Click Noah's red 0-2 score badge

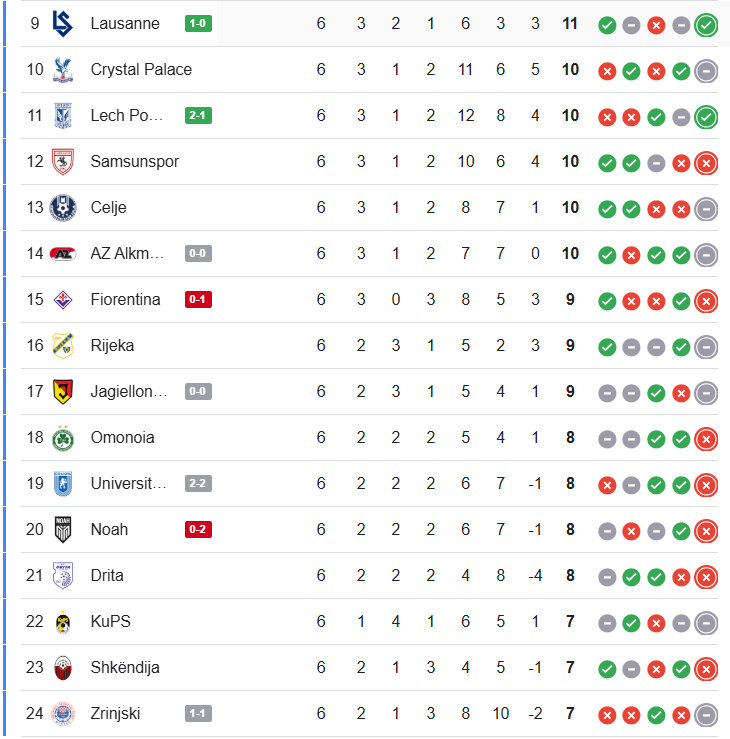coord(198,529)
